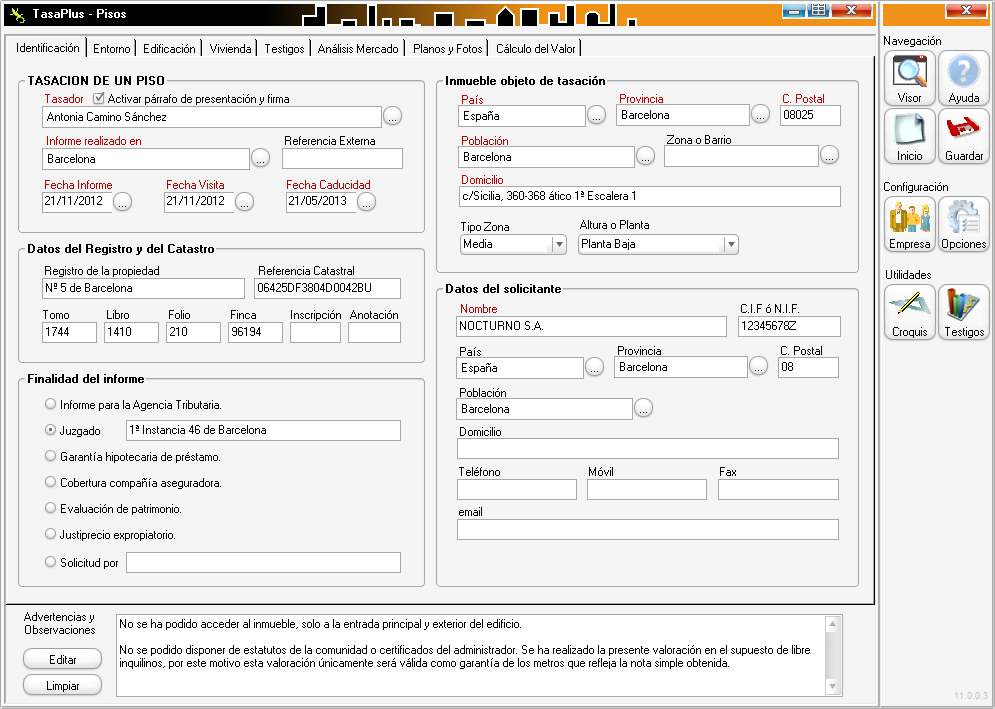995x709 pixels.
Task: Select the Justiprecio expropiatorio radio button
Action: pos(51,534)
